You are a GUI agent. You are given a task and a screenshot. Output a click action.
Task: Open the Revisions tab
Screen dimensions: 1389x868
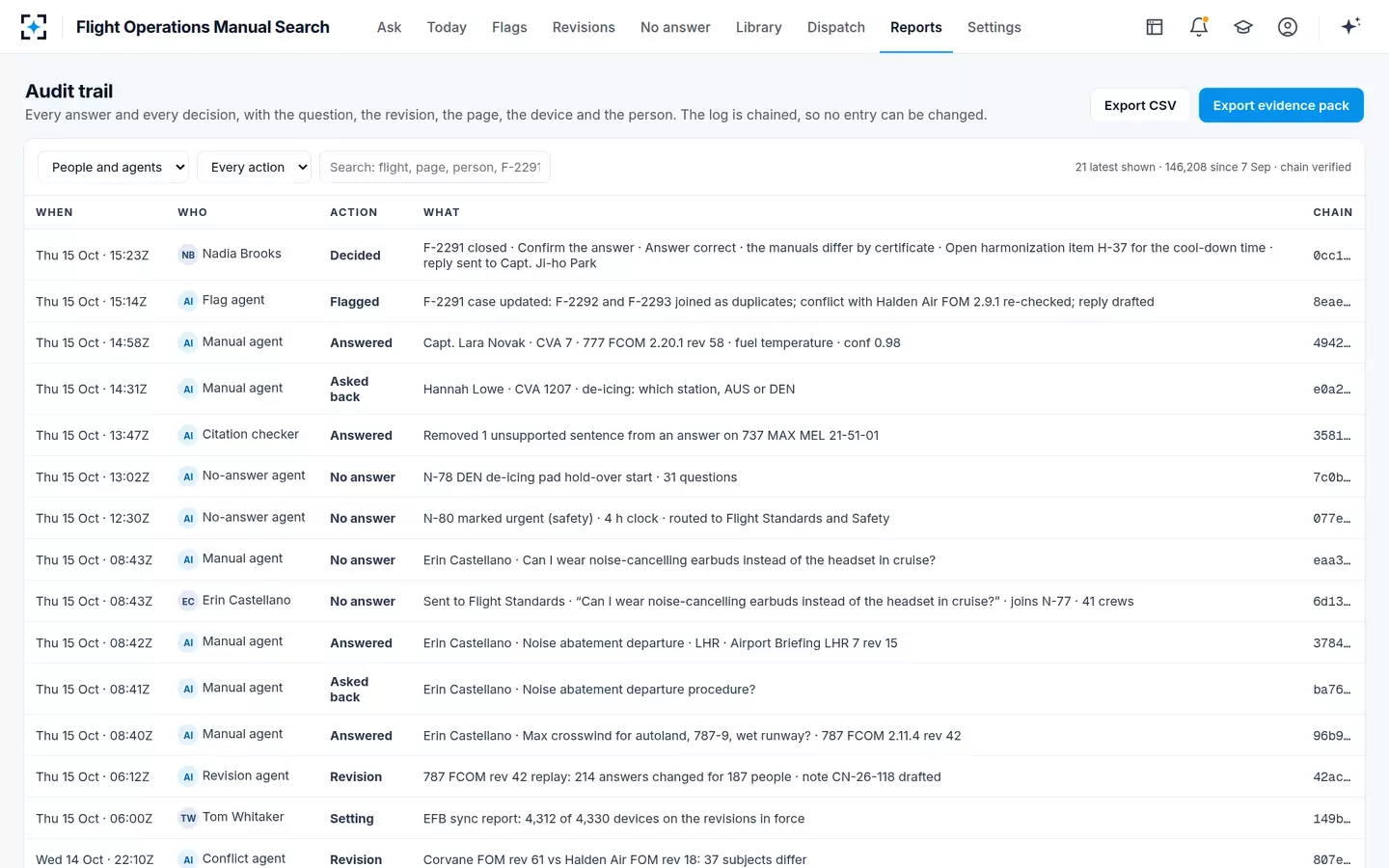click(x=584, y=27)
